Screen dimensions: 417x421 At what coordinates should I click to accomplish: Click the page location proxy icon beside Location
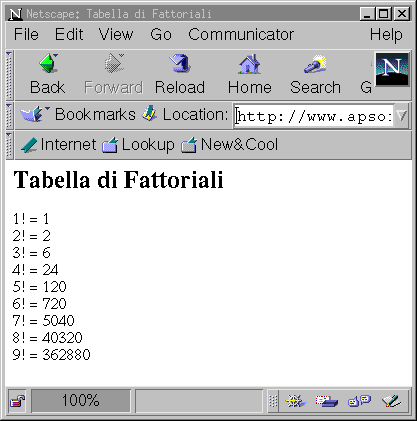pos(149,114)
